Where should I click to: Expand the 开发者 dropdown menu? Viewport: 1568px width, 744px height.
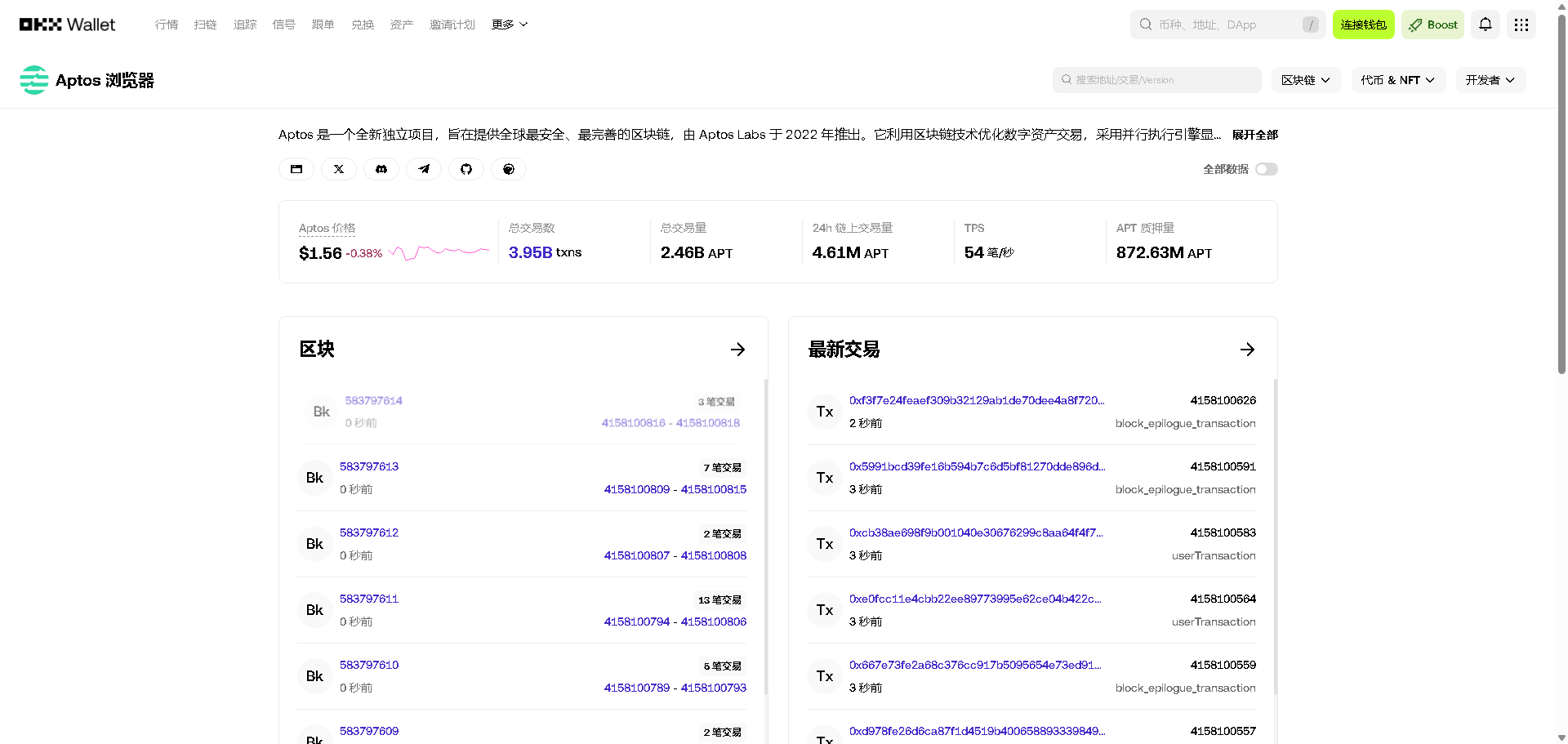(1490, 80)
